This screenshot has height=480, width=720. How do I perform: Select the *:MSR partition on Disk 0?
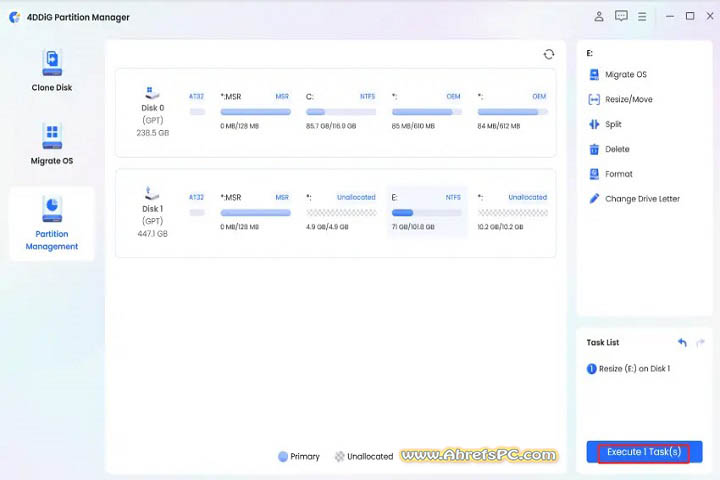coord(255,111)
